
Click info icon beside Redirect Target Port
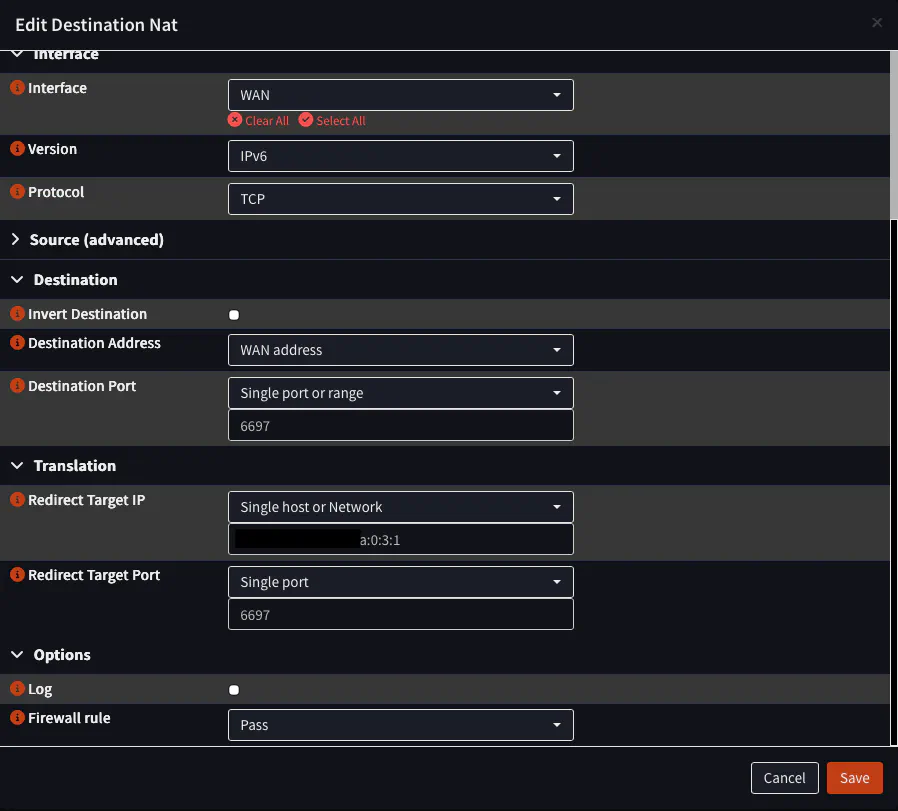pos(17,575)
